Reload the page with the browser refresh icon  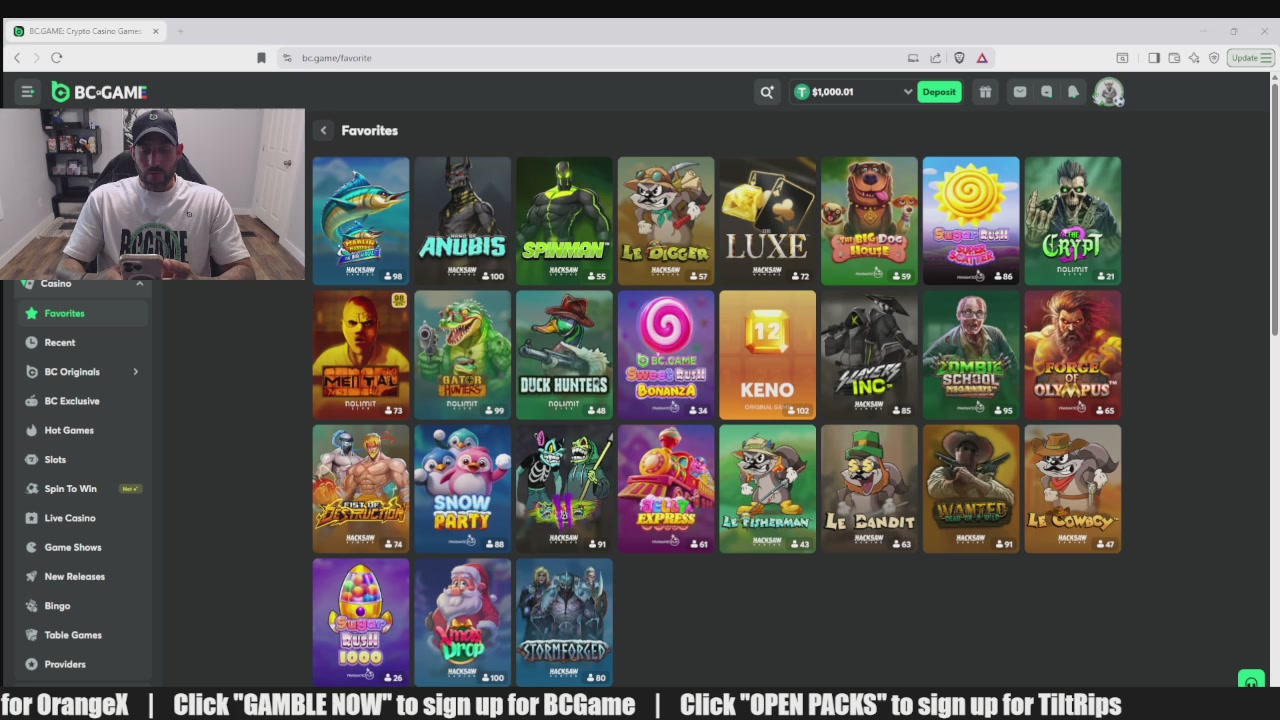tap(57, 58)
